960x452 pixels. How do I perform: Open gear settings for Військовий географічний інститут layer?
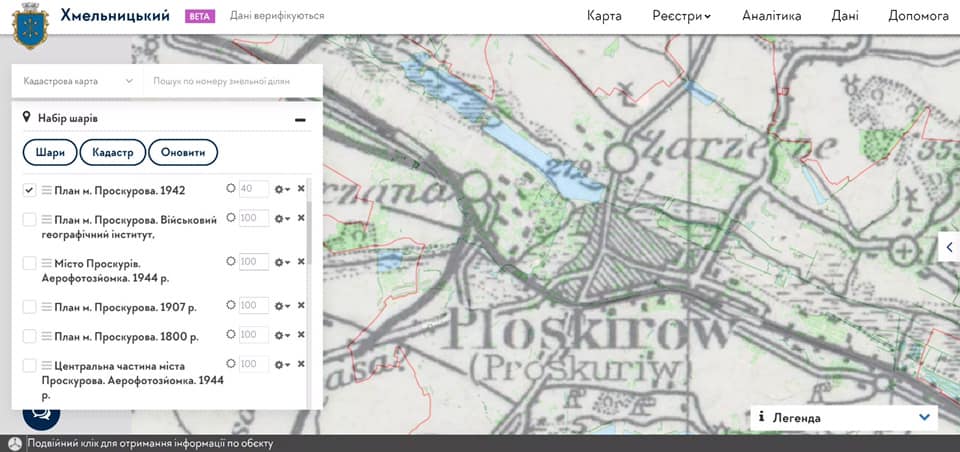(x=282, y=218)
